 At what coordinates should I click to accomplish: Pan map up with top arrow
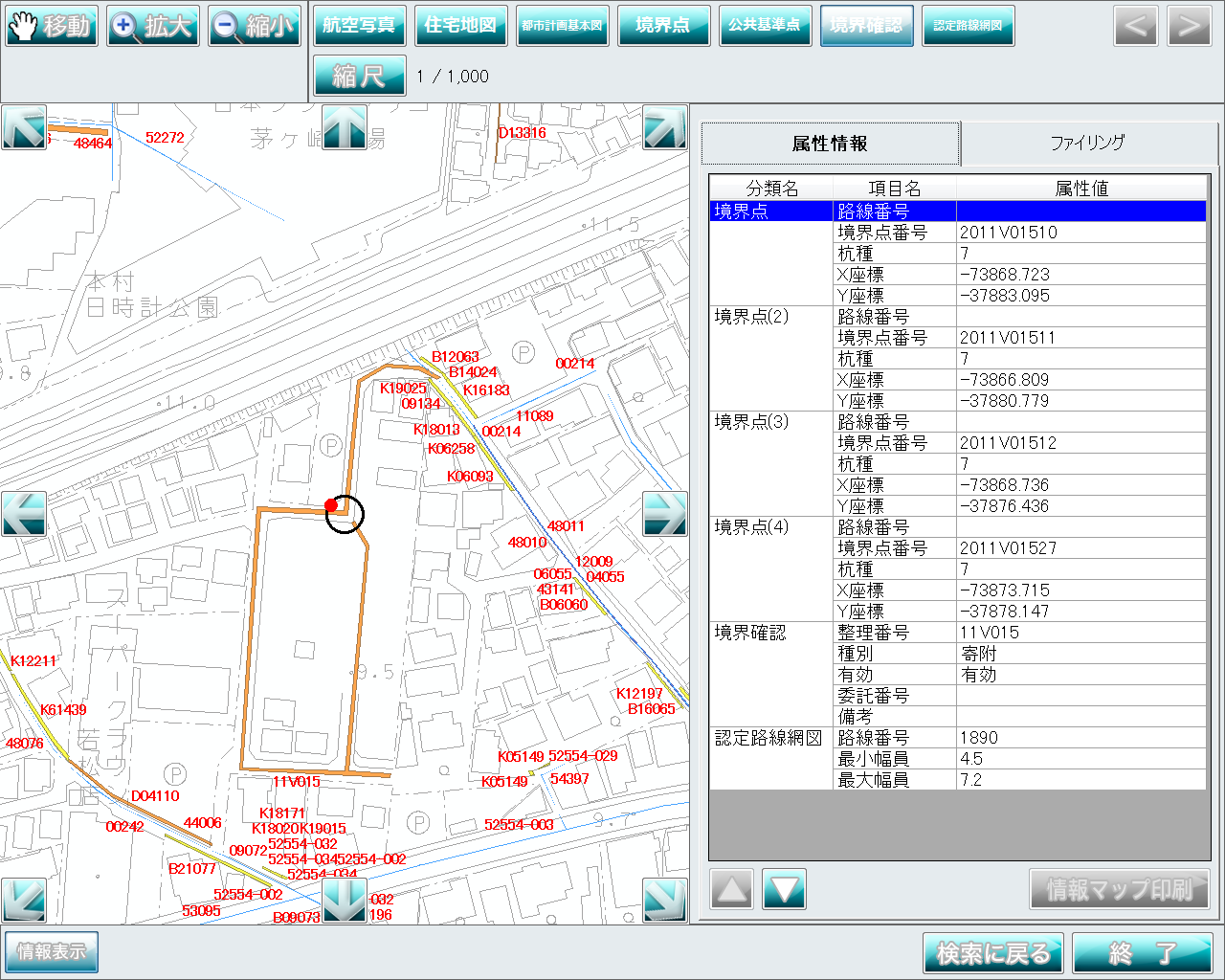click(x=344, y=127)
